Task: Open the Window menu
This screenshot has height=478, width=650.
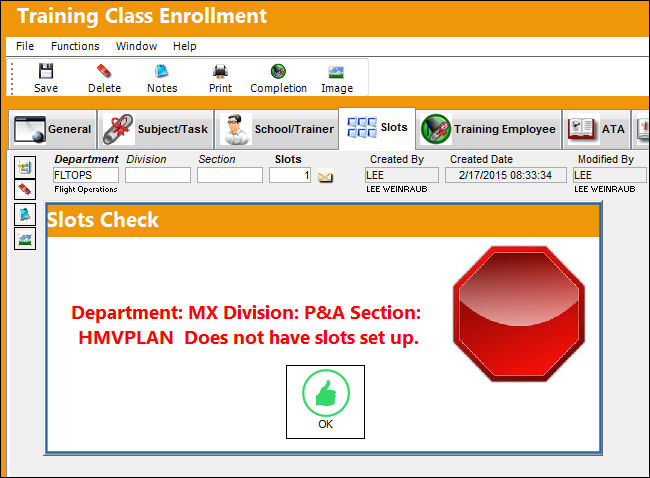Action: [x=136, y=46]
